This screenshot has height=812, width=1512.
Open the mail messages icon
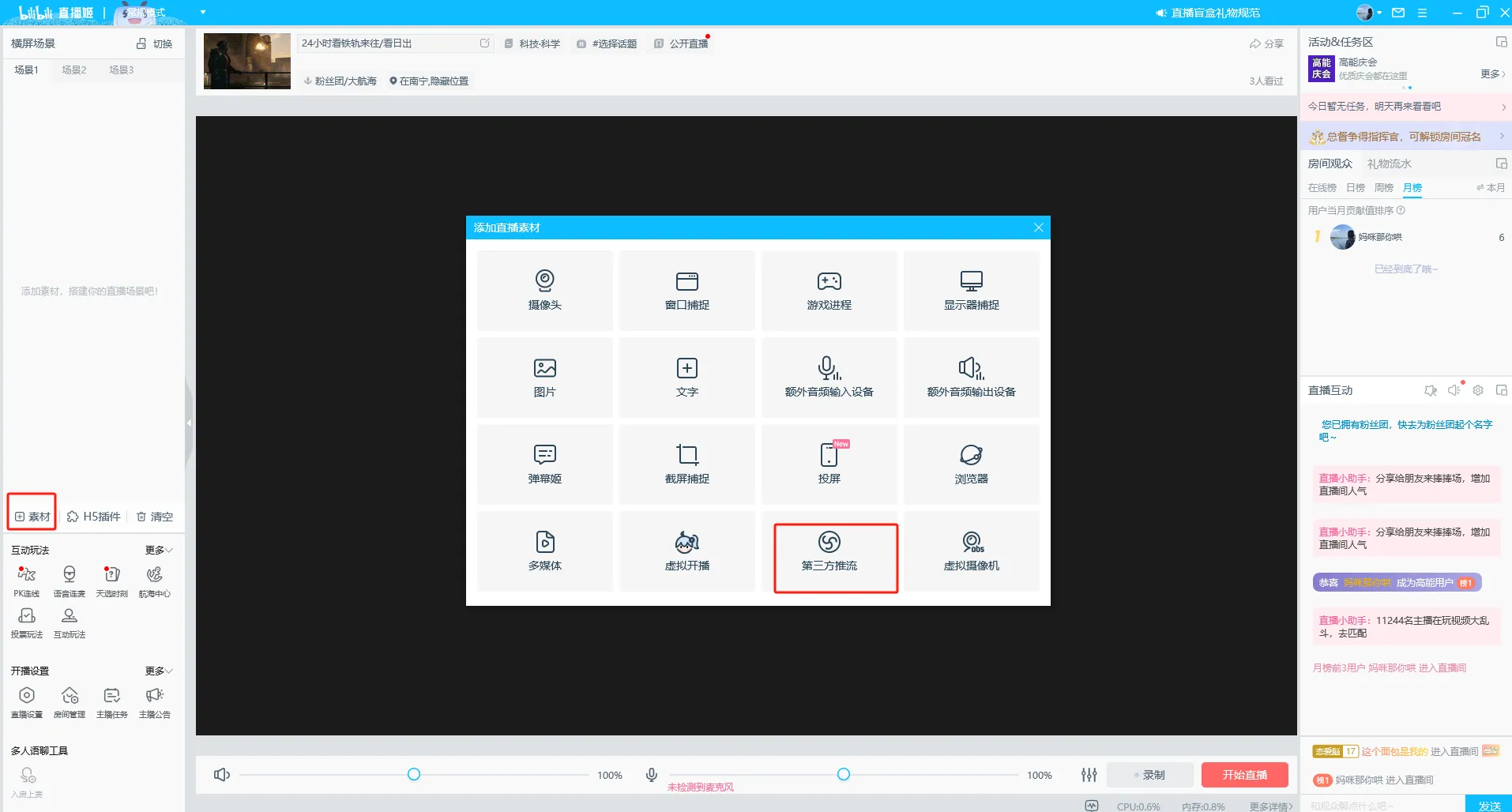click(1398, 13)
